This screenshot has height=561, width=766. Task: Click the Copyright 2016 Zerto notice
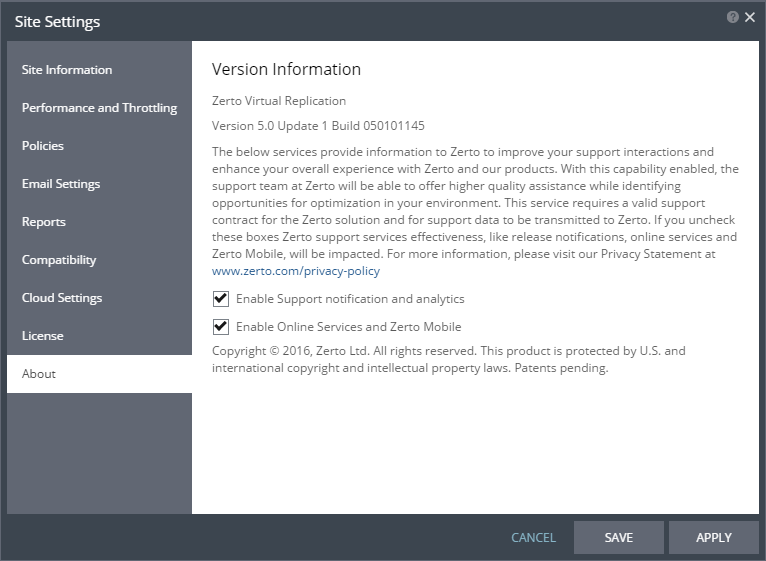tap(448, 359)
